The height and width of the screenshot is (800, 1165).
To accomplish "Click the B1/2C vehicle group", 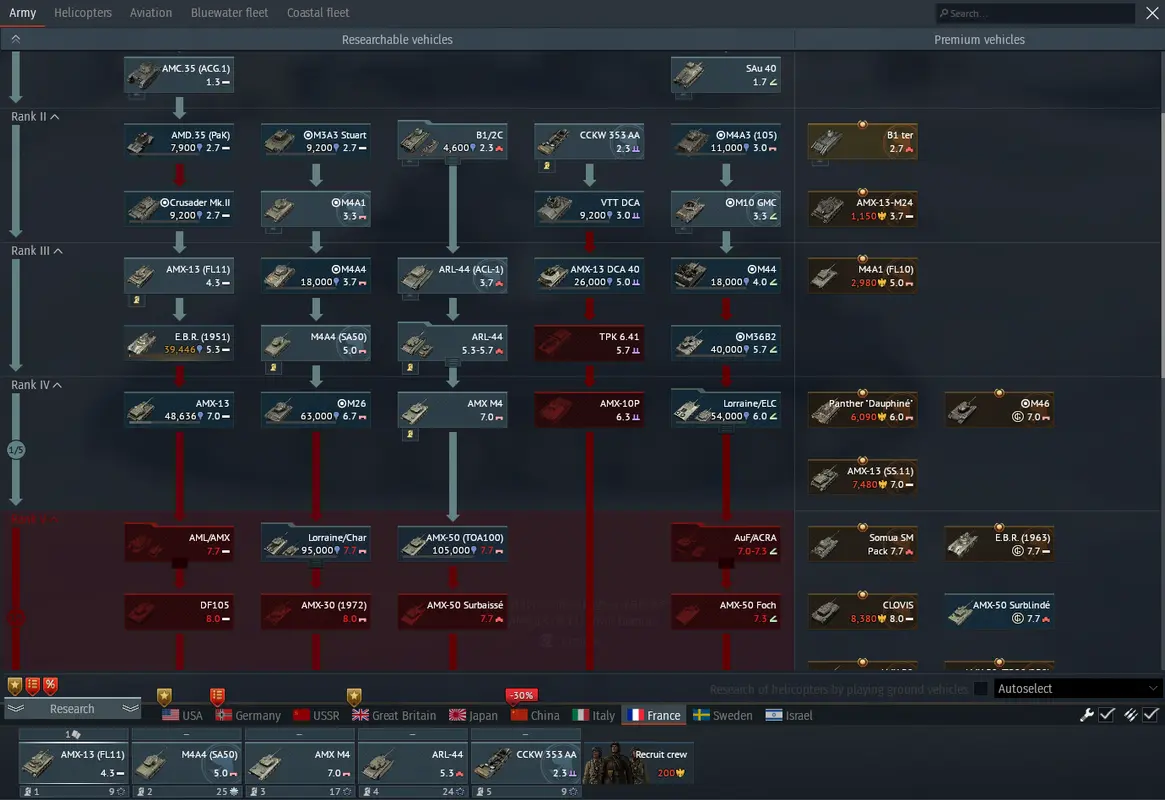I will pyautogui.click(x=452, y=141).
